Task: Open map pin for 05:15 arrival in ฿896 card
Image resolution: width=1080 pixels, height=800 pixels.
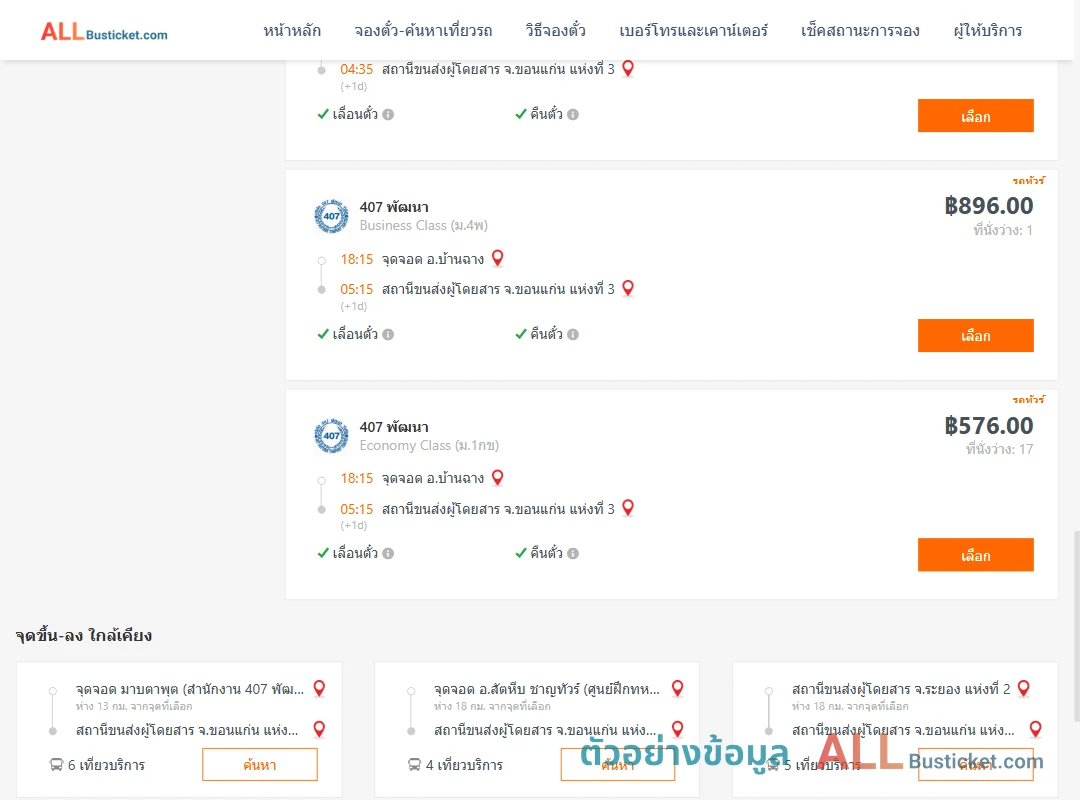Action: coord(627,288)
